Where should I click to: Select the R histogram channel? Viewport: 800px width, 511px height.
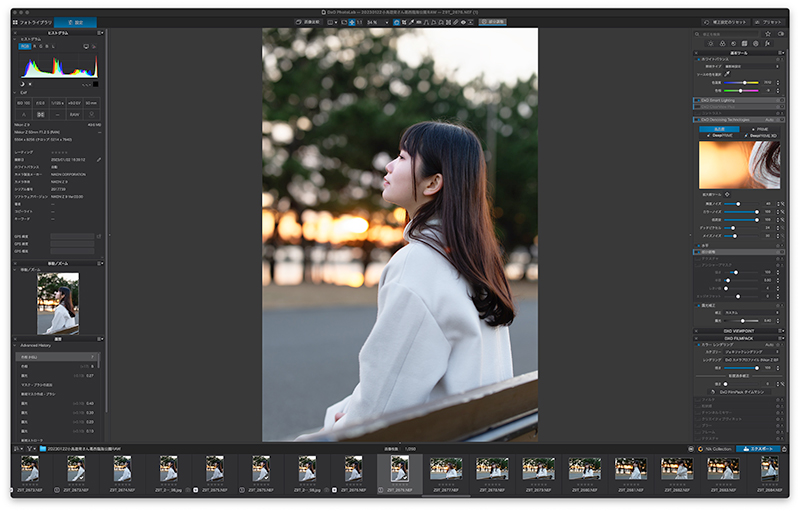(35, 46)
